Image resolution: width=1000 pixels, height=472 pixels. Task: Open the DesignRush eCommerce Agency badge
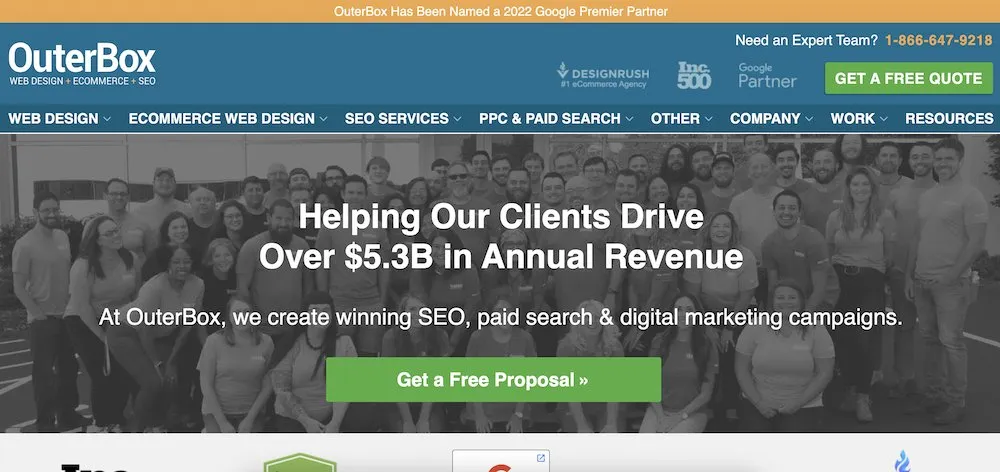point(601,75)
